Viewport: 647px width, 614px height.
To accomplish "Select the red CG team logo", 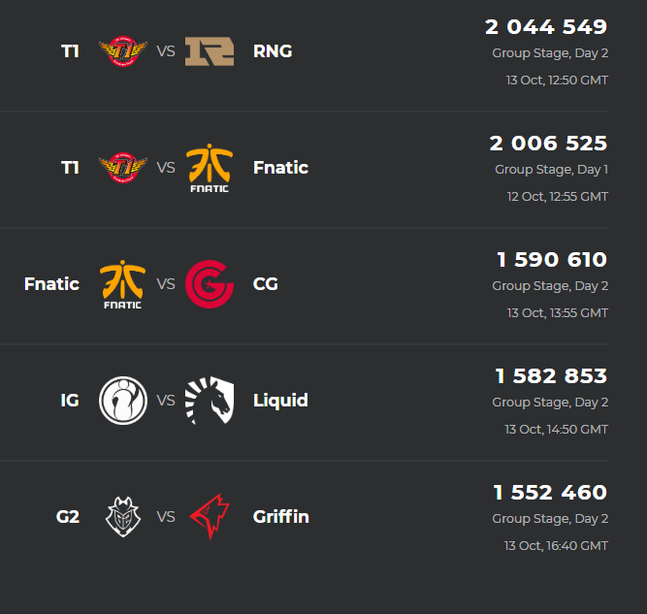I will click(210, 284).
